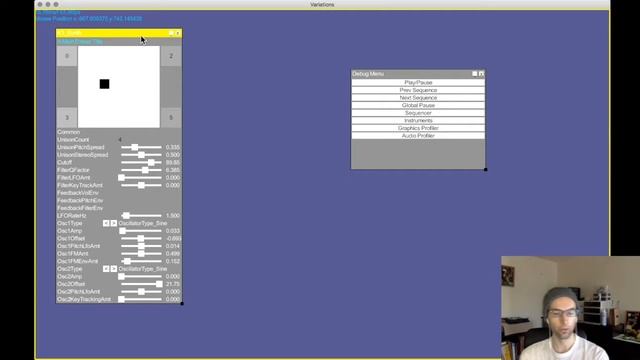Close the synth panel using its title-bar X
Viewport: 640px width, 360px height.
[178, 33]
